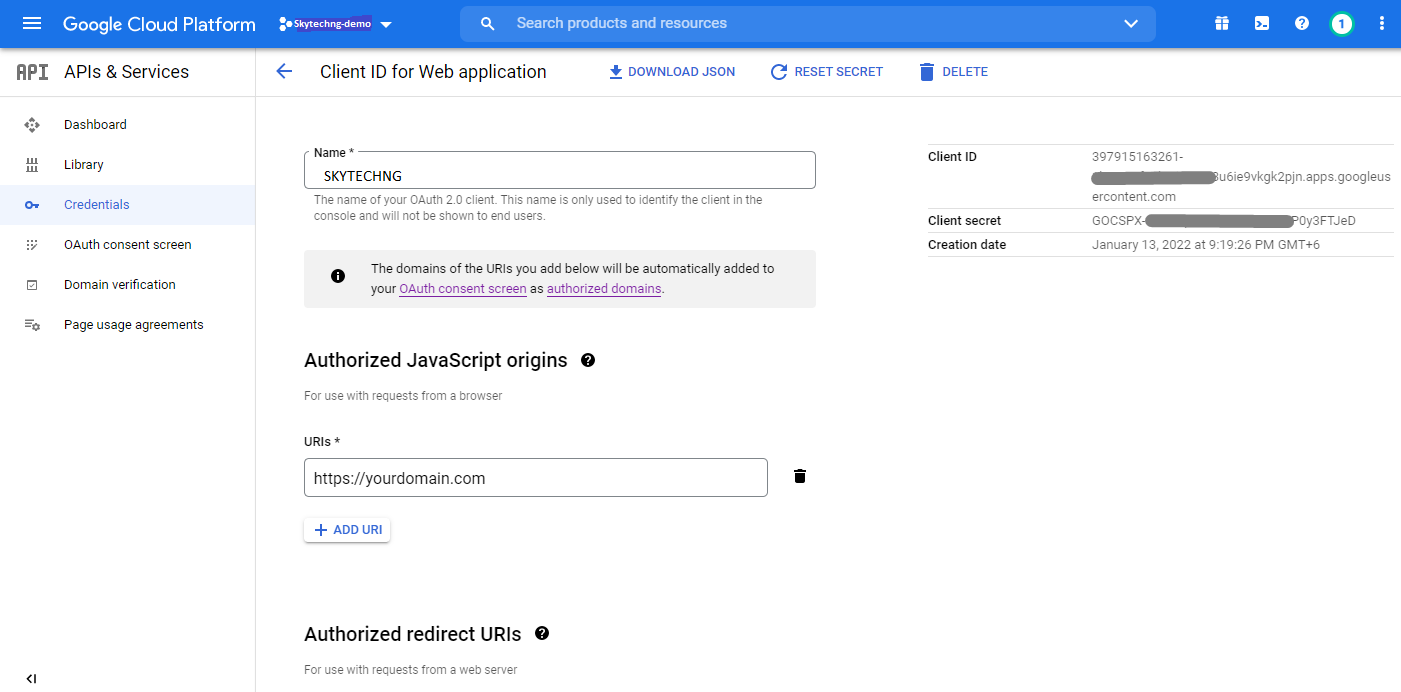Delete the https://yourdomain.com URI via trash icon

[800, 476]
